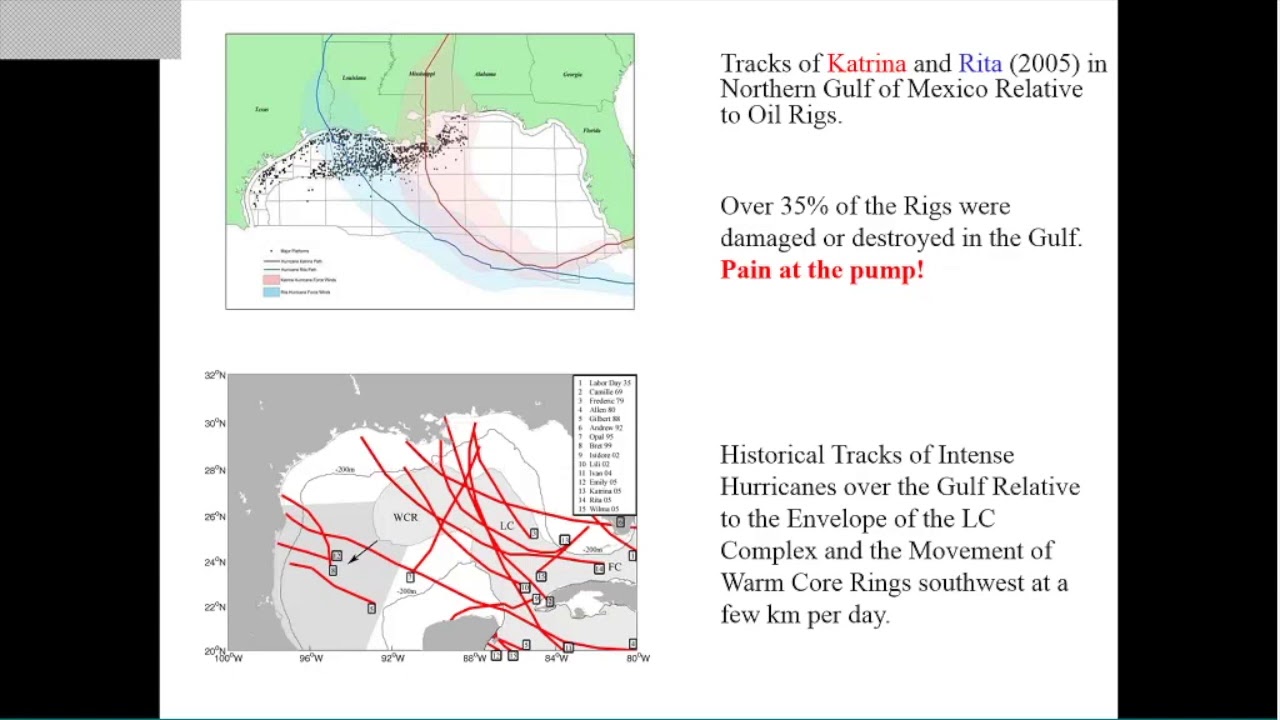Screen dimensions: 1280x720
Task: Click "Opal 95" in the hurricane legend
Action: click(601, 437)
